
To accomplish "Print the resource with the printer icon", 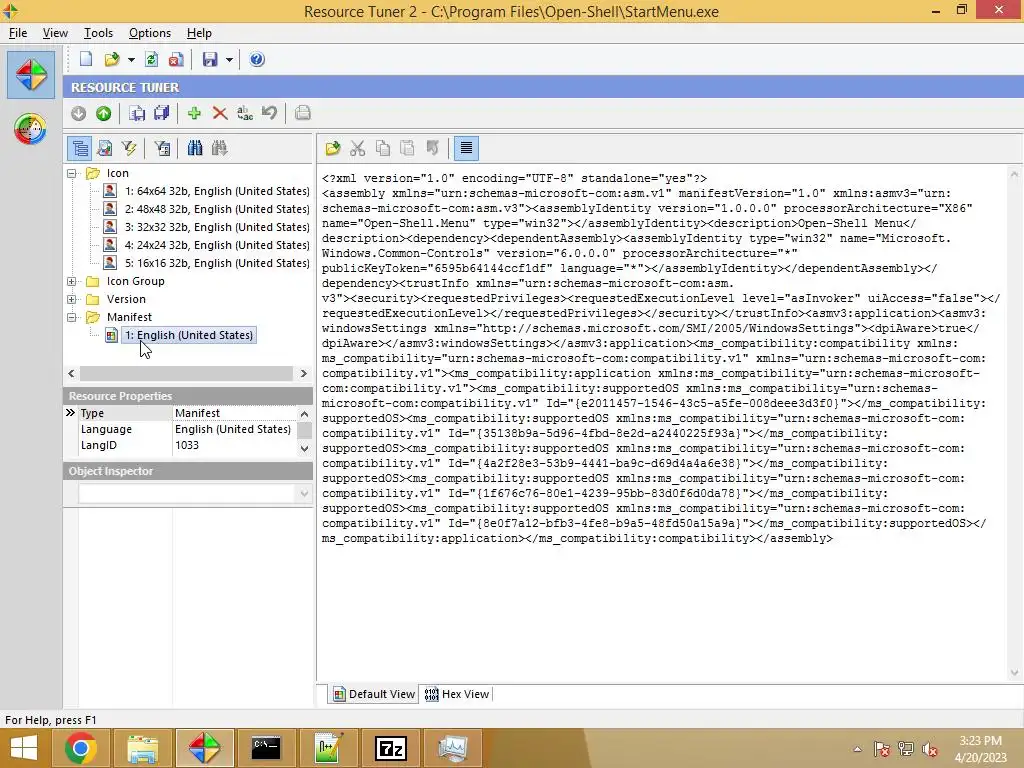I will pos(302,114).
